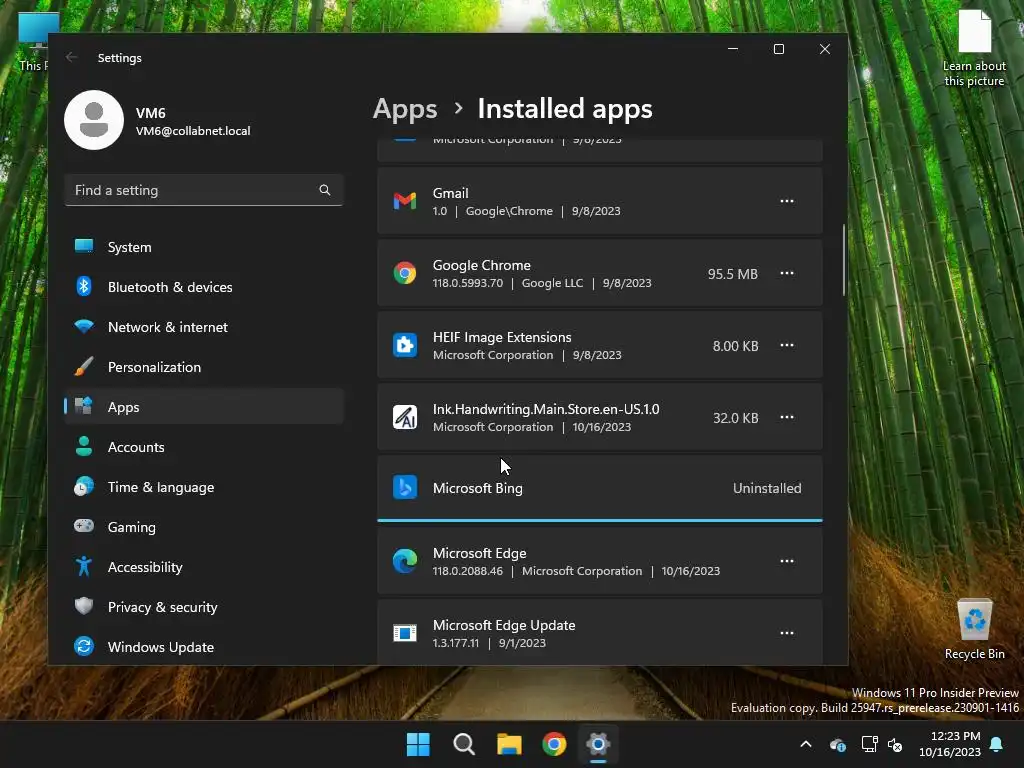Click the Privacy shield icon
Image resolution: width=1024 pixels, height=768 pixels.
click(x=84, y=606)
